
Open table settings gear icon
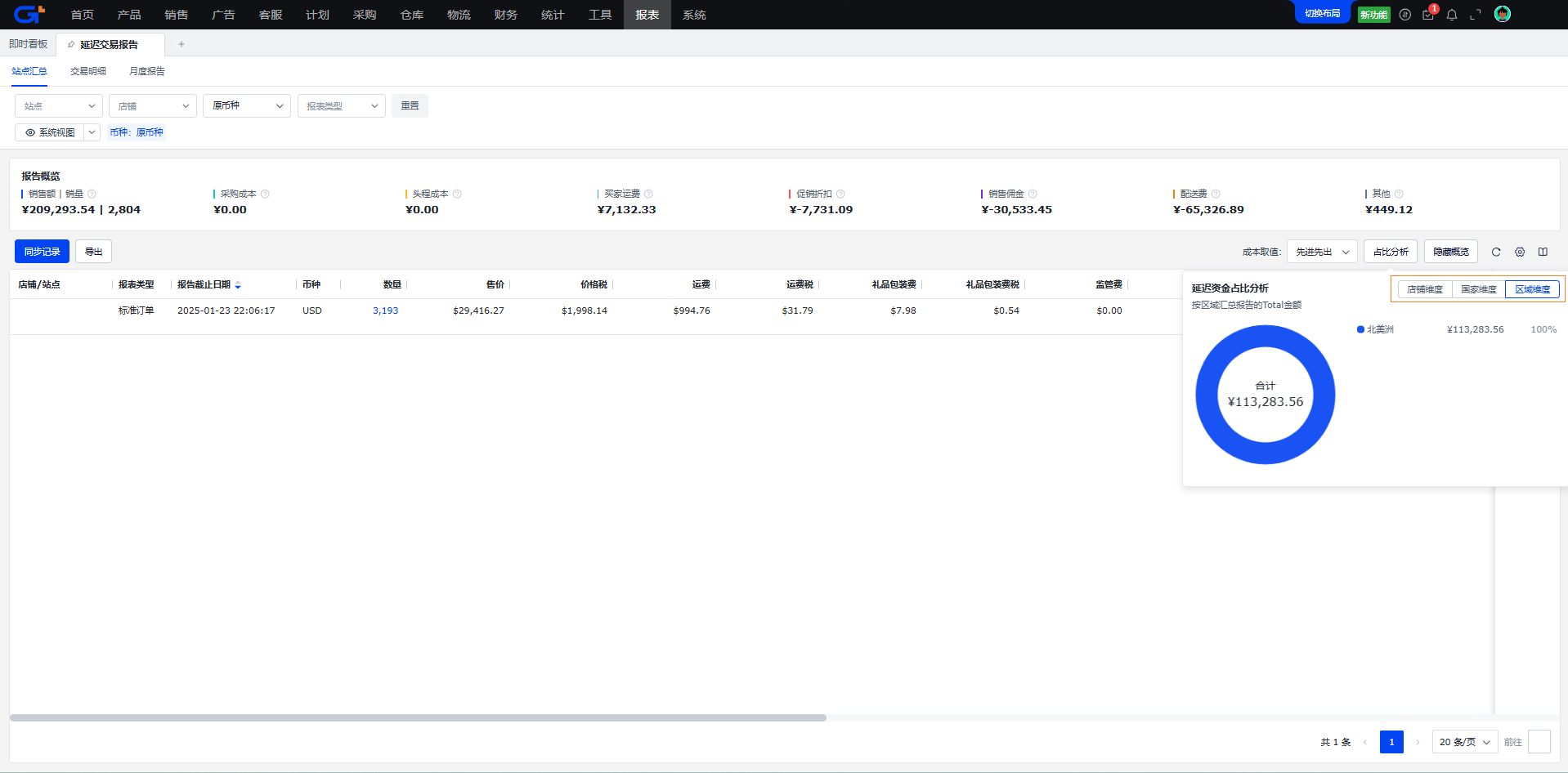(x=1520, y=252)
